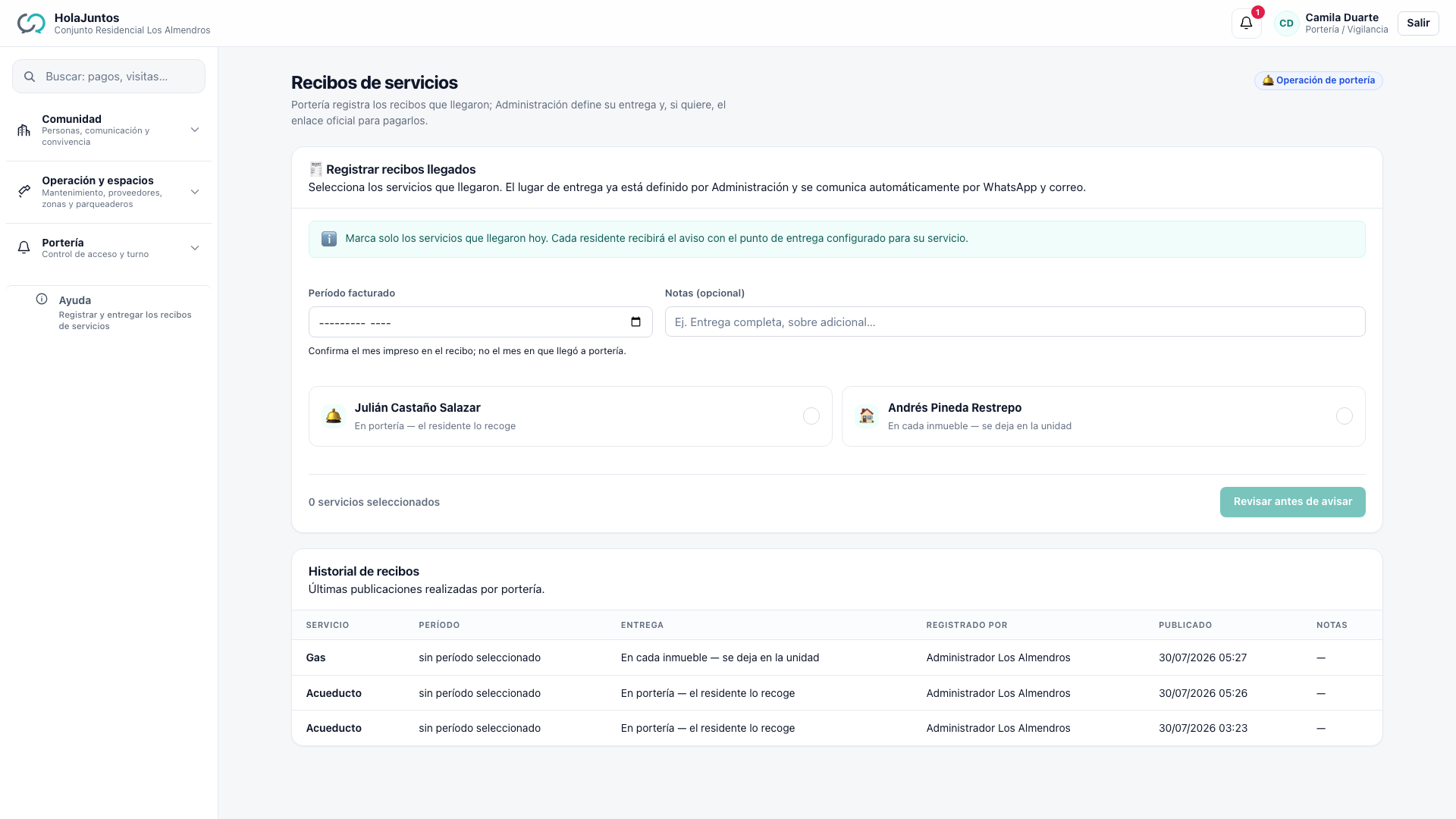Focus the Notas (opcional) text field
Screen dimensions: 1456x819
click(x=1015, y=322)
